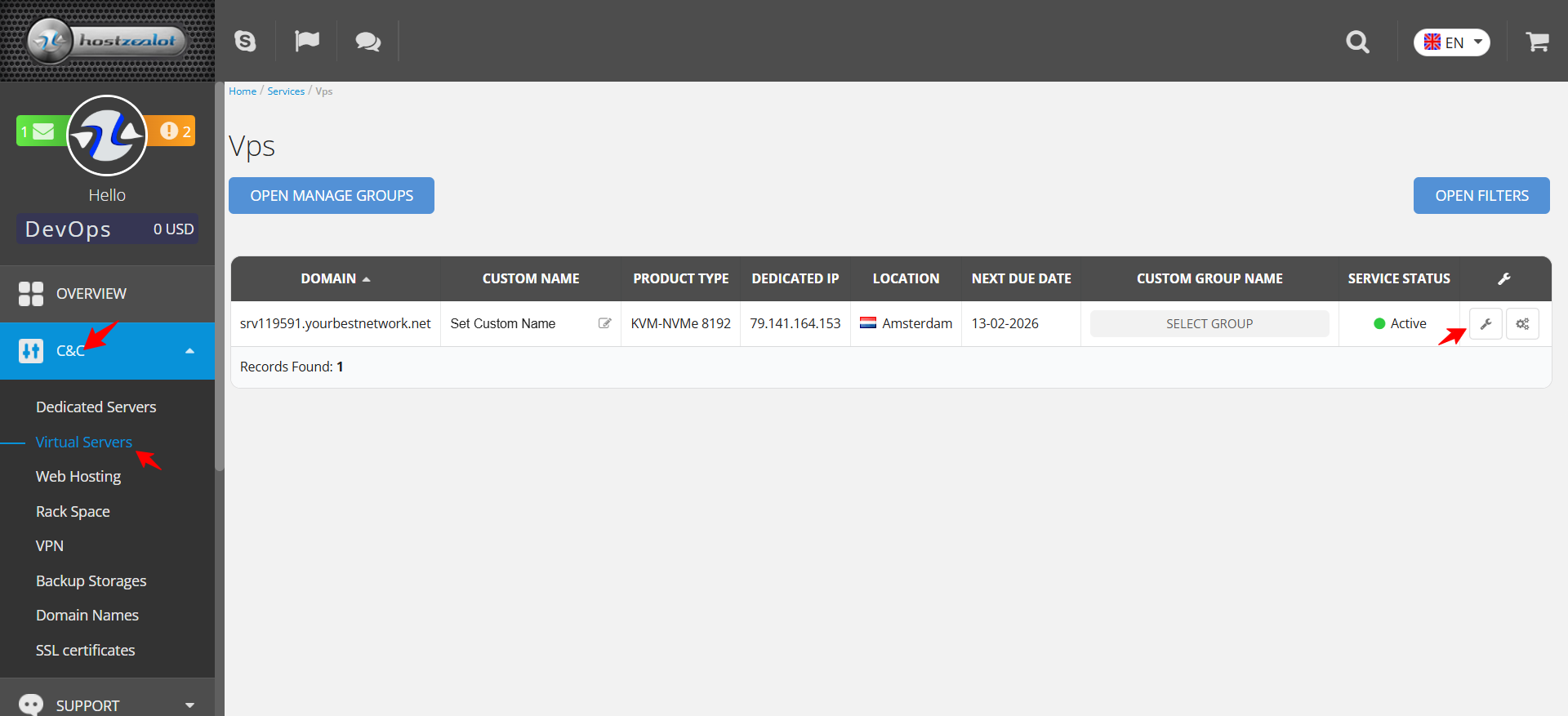Viewport: 1568px width, 716px height.
Task: Click the user avatar picture
Action: tap(107, 136)
